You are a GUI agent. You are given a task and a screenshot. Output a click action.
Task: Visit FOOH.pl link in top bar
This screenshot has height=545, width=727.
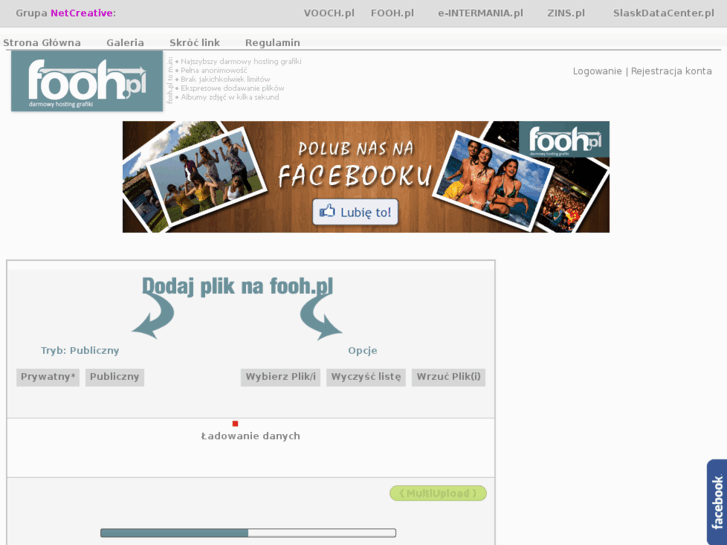(392, 13)
